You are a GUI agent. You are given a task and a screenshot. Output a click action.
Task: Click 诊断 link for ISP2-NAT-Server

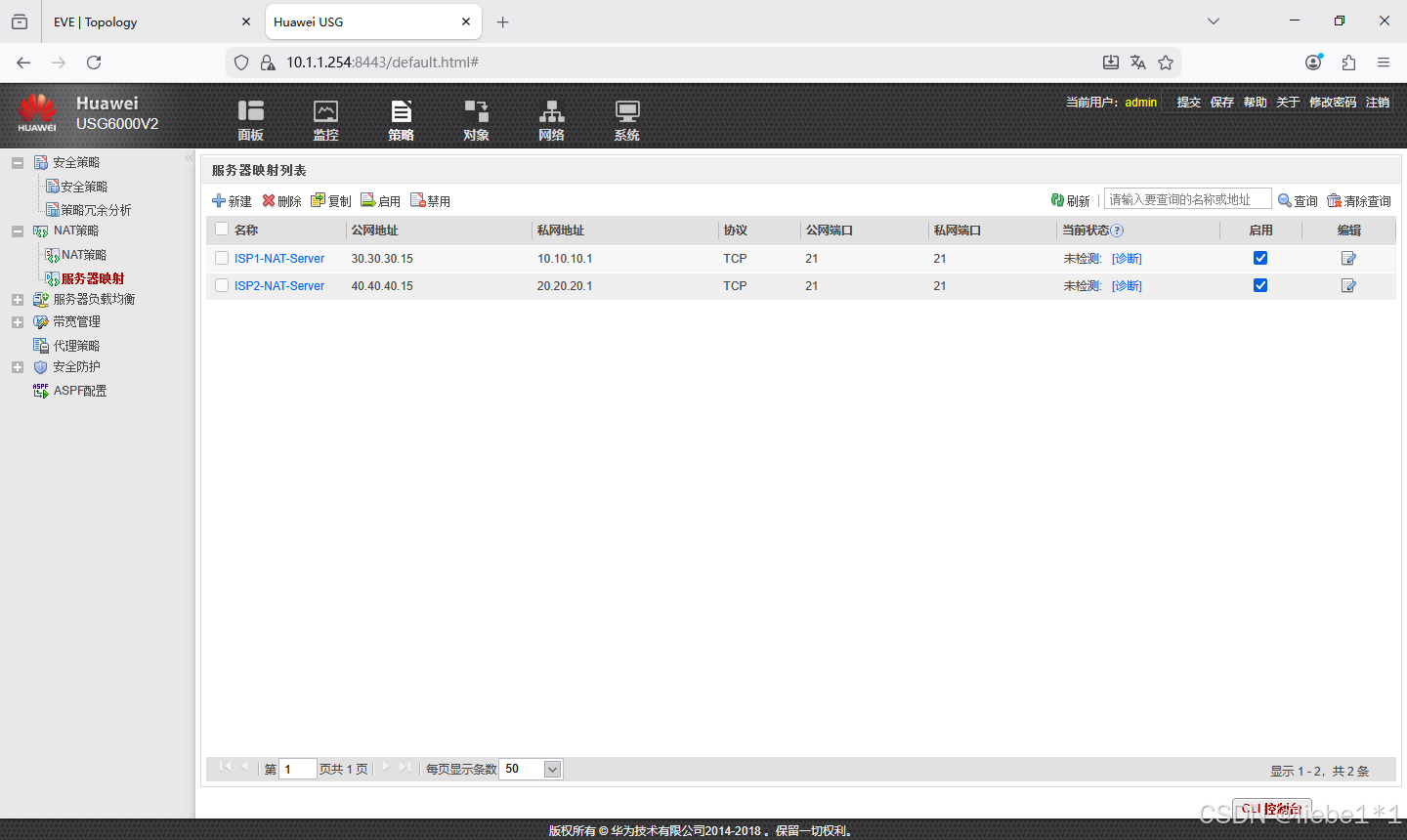[1127, 286]
